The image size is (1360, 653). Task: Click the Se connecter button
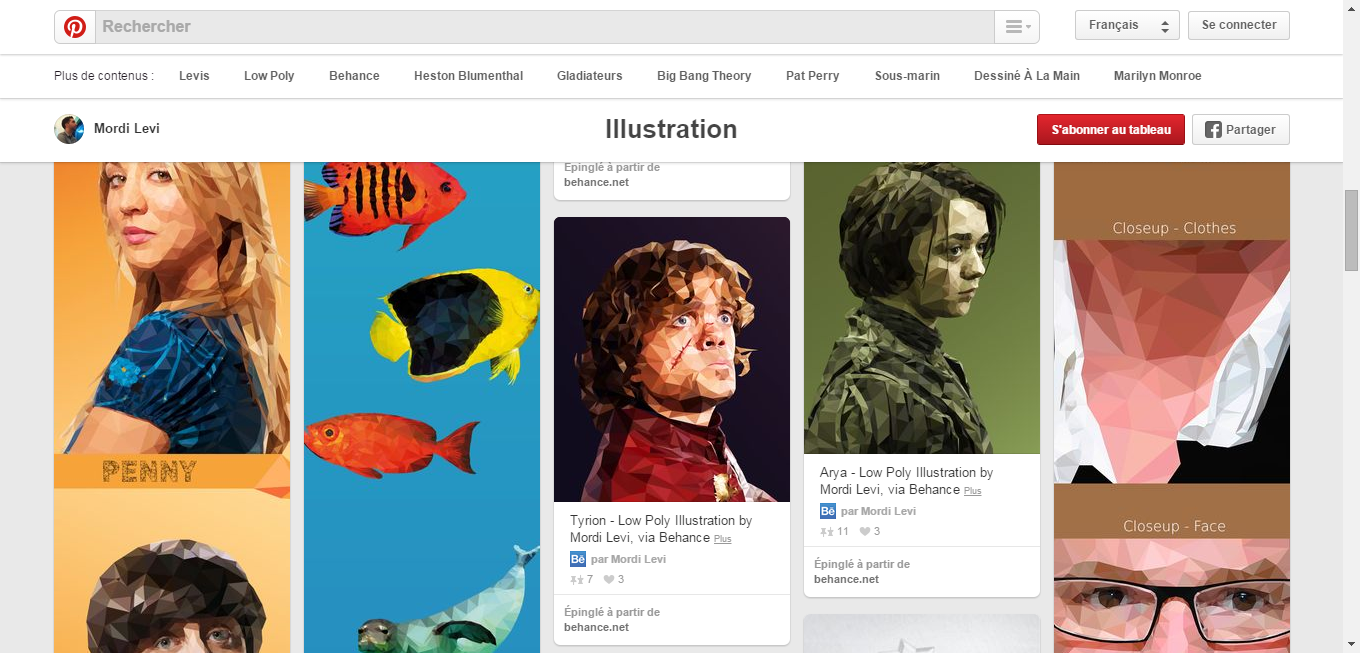point(1239,25)
